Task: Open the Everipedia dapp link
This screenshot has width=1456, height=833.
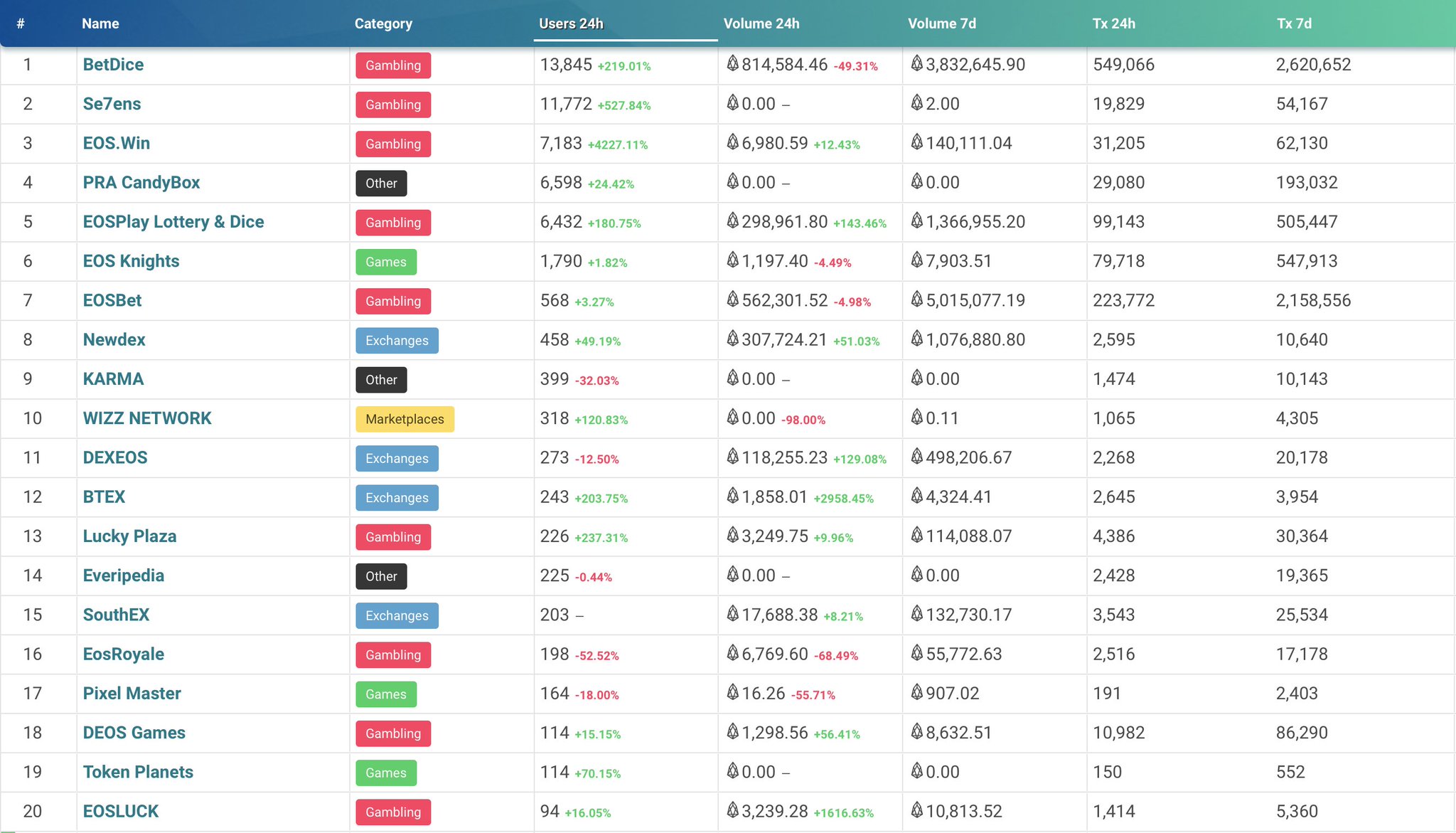Action: pos(124,575)
